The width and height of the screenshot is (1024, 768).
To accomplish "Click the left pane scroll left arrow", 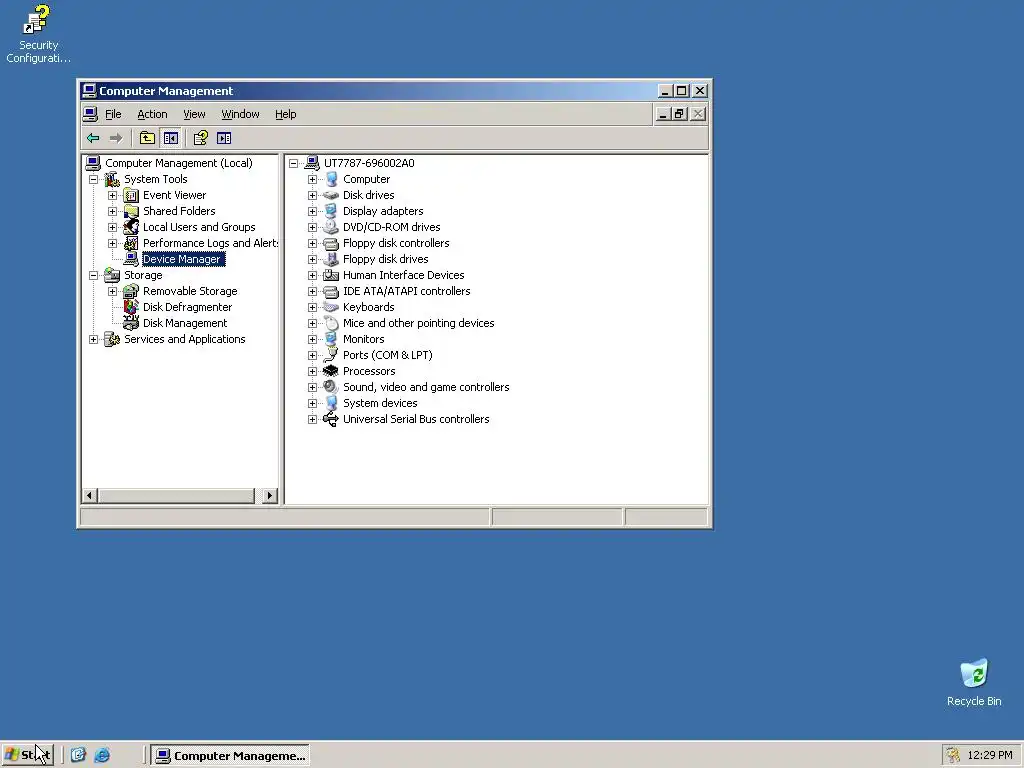I will tap(90, 496).
